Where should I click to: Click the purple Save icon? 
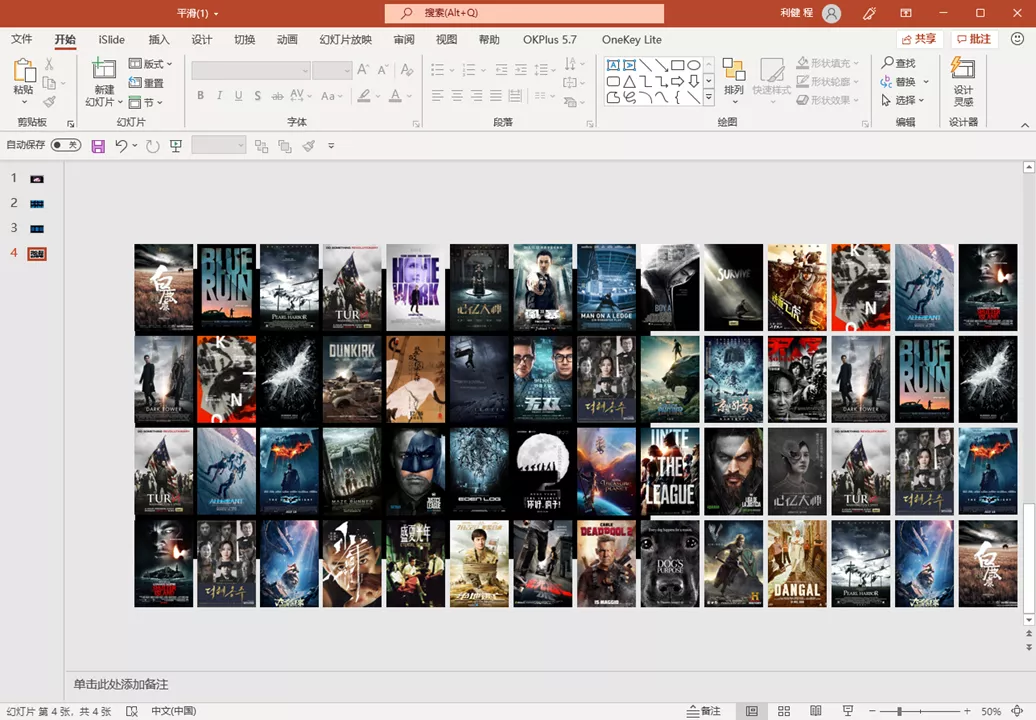[x=98, y=146]
